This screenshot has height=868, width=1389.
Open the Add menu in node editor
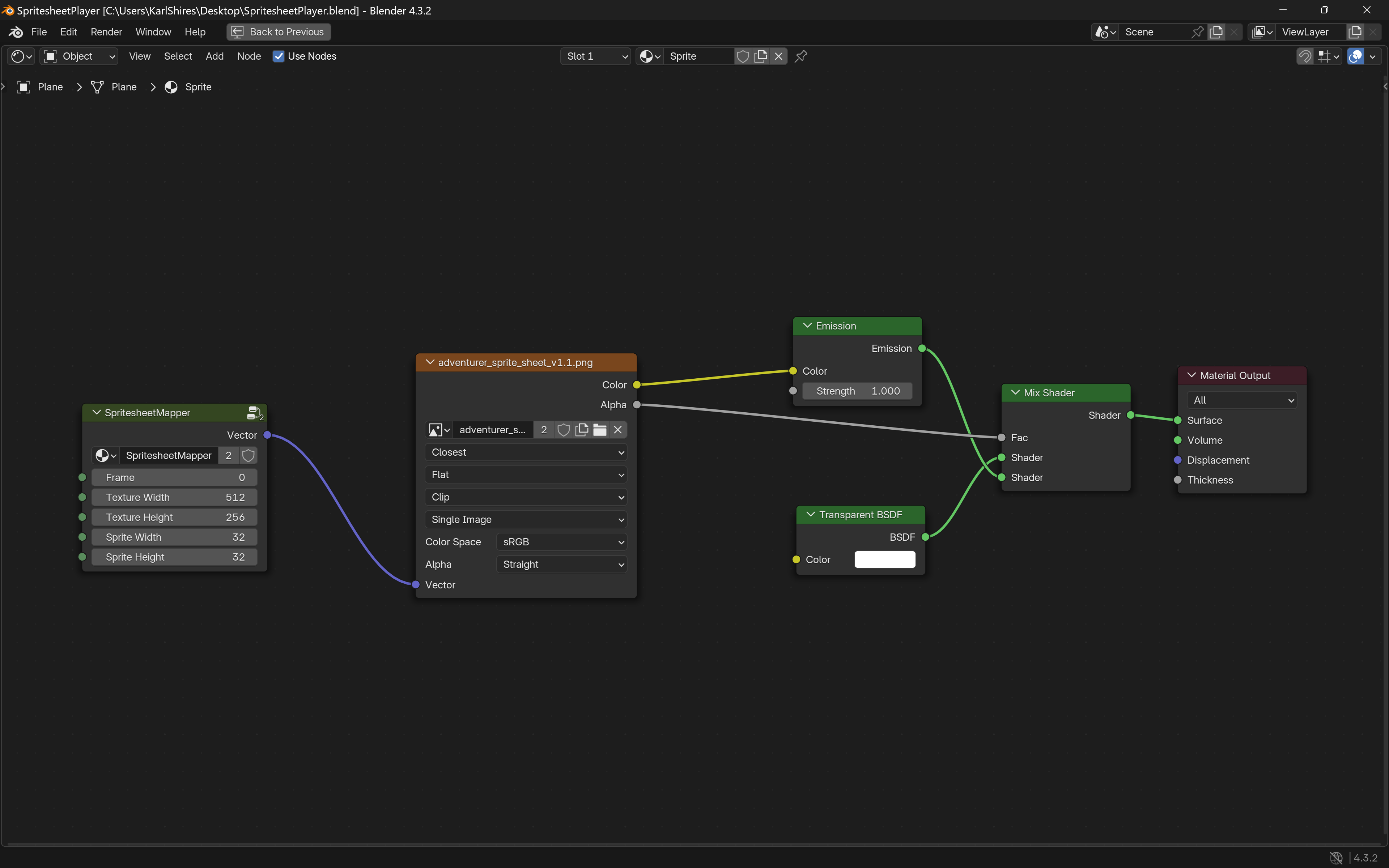click(x=214, y=56)
